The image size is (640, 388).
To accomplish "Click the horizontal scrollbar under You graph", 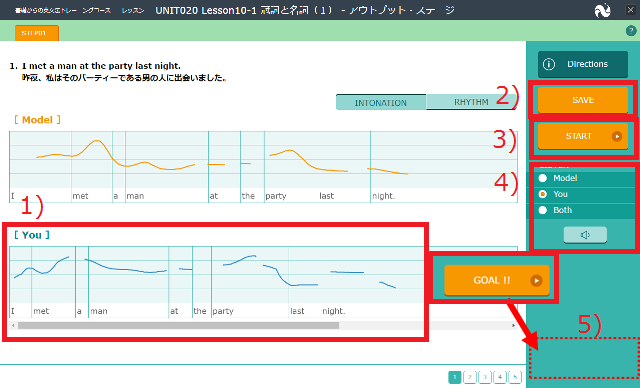I will [178, 326].
